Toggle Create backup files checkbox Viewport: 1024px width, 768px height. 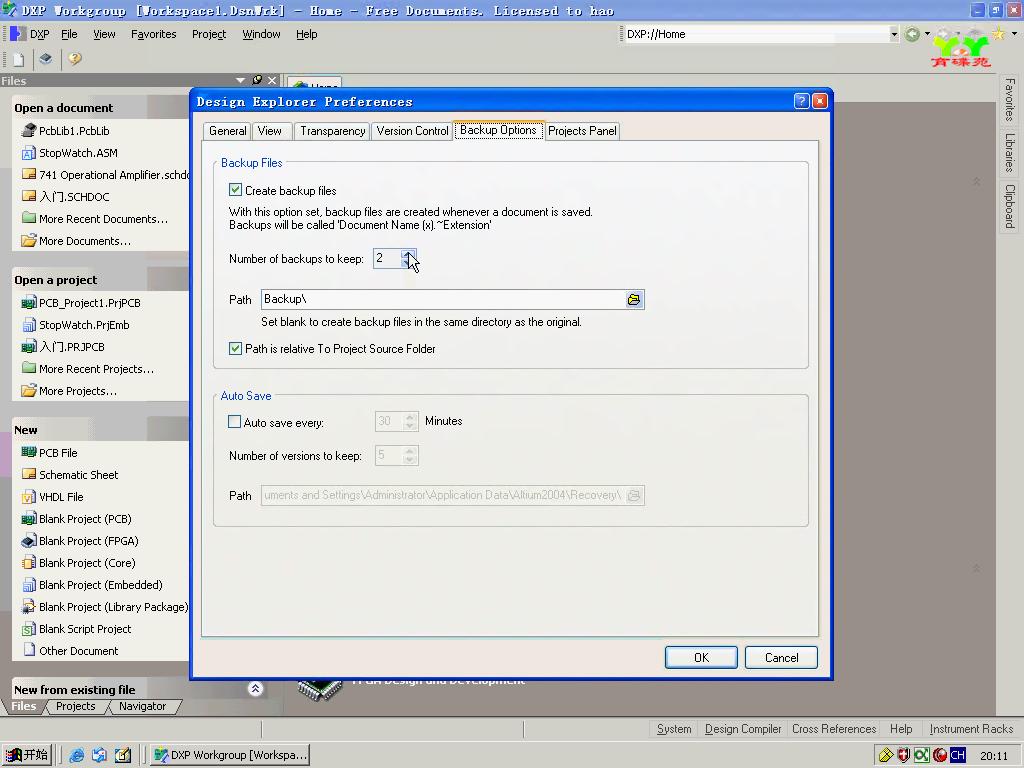coord(235,190)
